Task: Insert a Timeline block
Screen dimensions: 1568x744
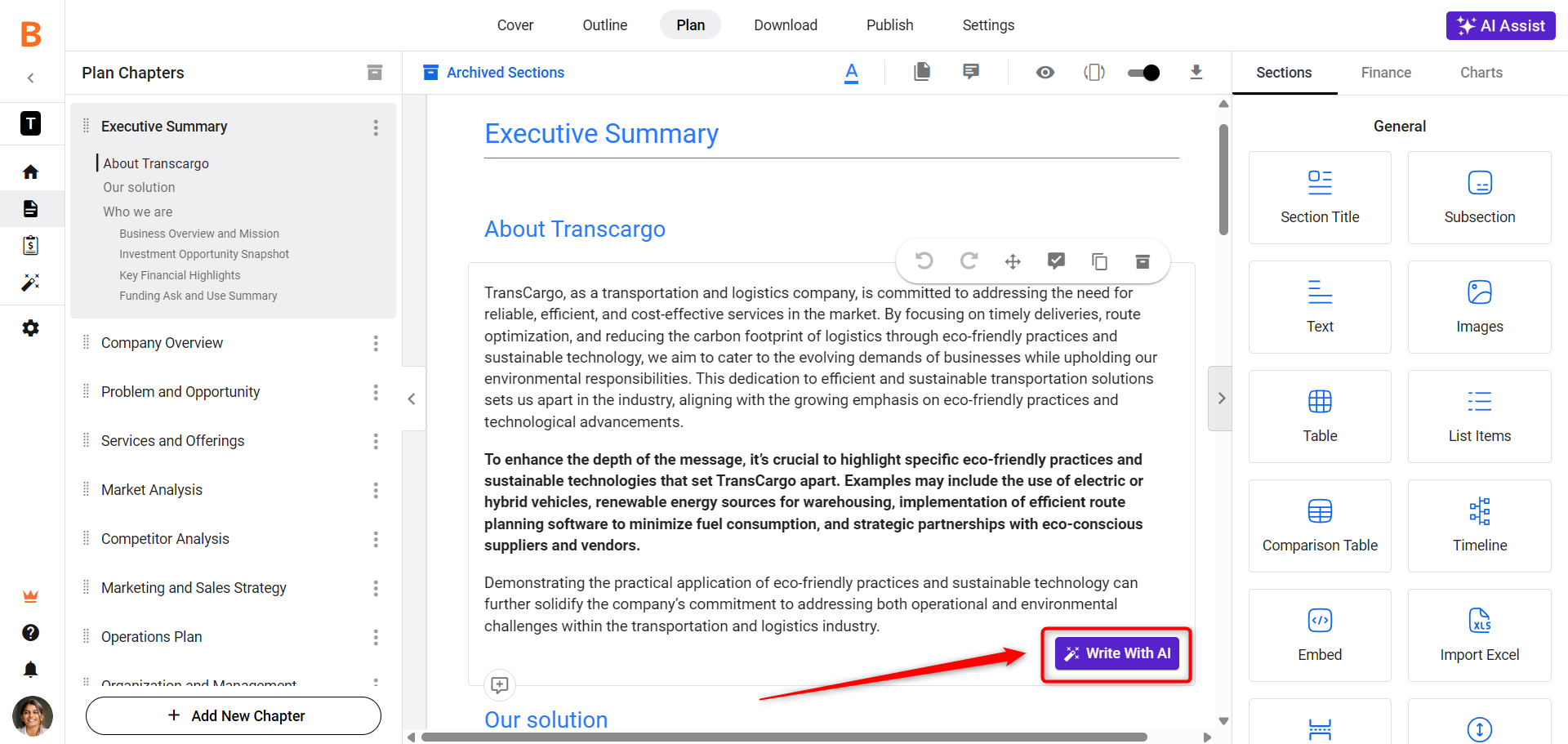Action: coord(1480,526)
